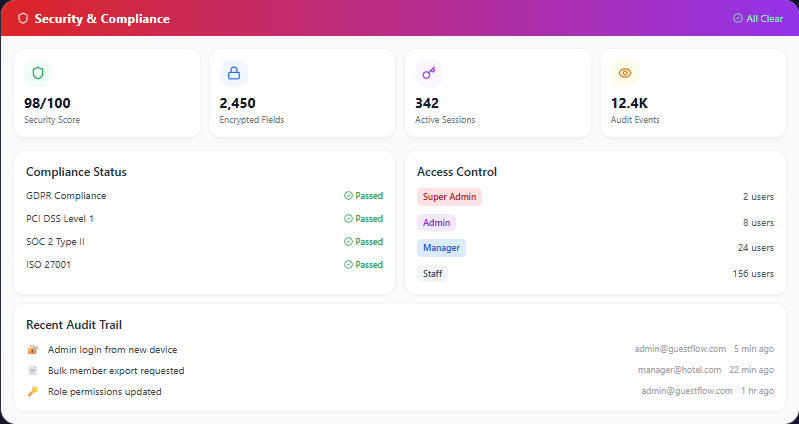Select the Manager role badge
The image size is (799, 424).
(x=441, y=248)
